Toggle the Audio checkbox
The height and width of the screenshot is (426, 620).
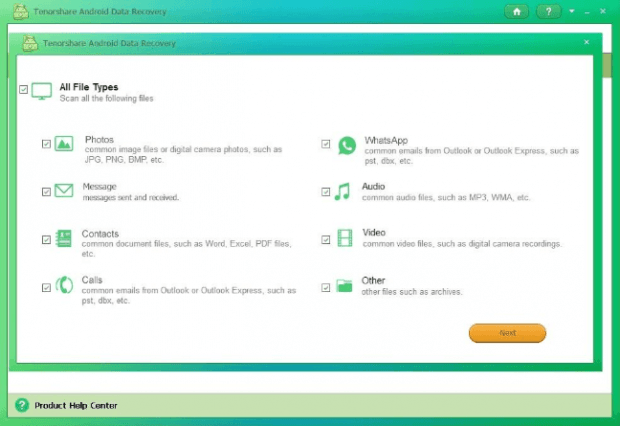click(325, 192)
